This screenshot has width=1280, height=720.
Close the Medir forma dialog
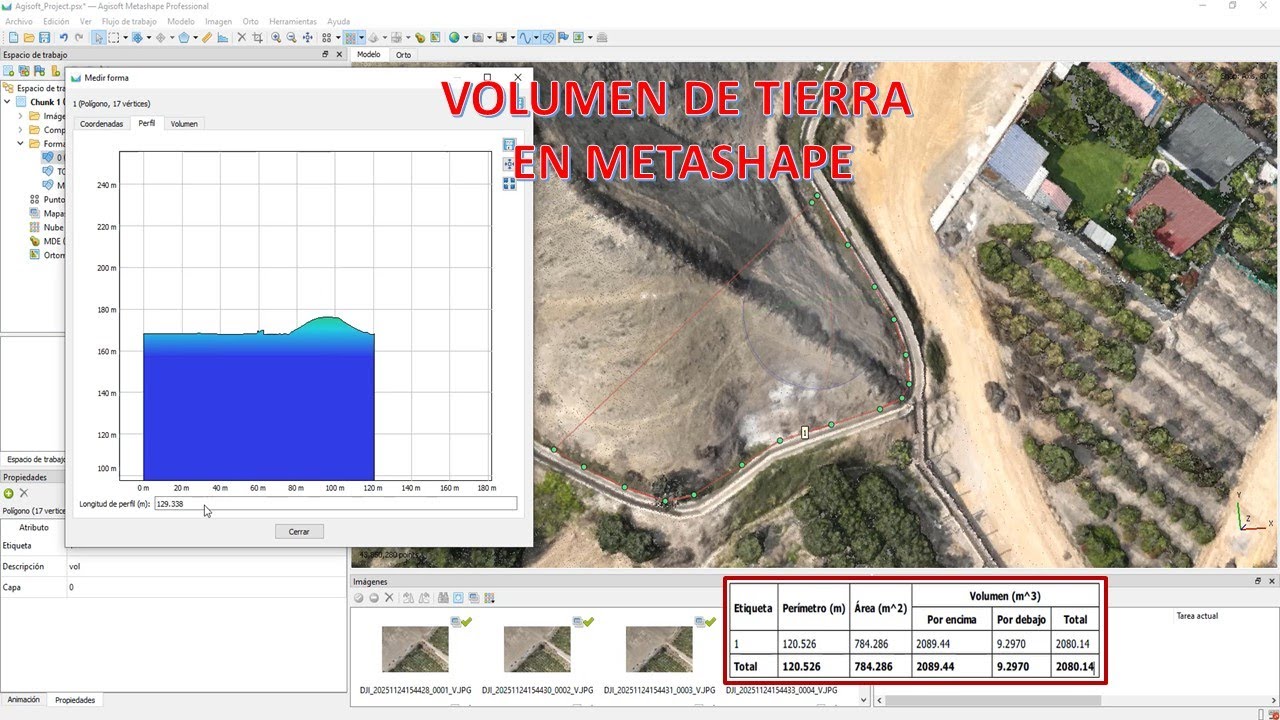coord(517,77)
